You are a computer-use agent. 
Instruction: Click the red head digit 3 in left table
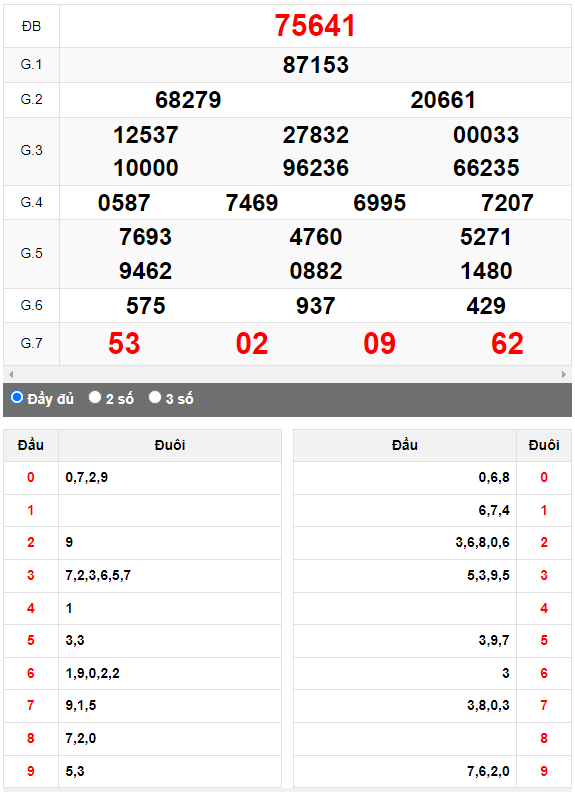click(x=31, y=575)
